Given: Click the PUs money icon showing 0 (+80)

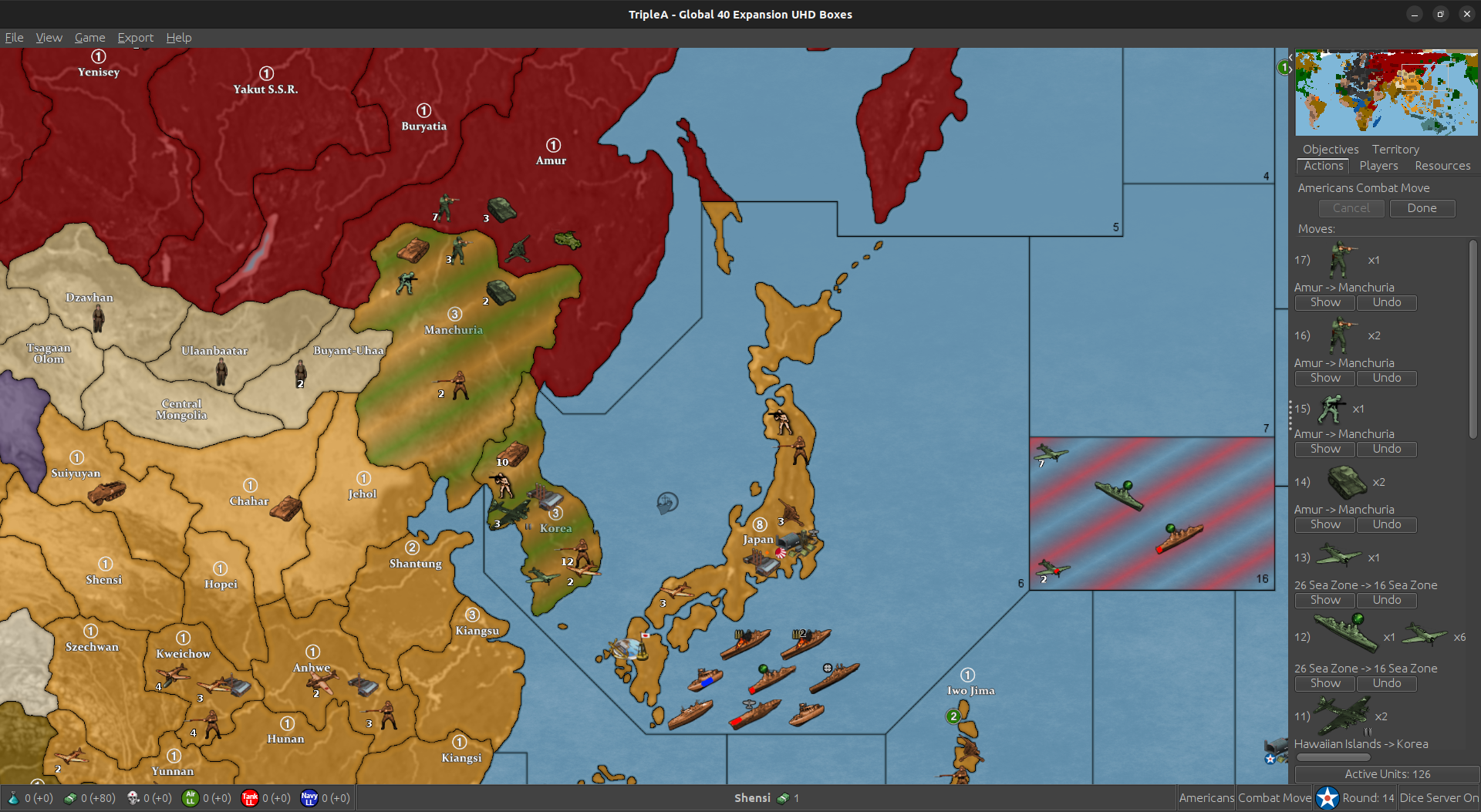Looking at the screenshot, I should point(70,797).
